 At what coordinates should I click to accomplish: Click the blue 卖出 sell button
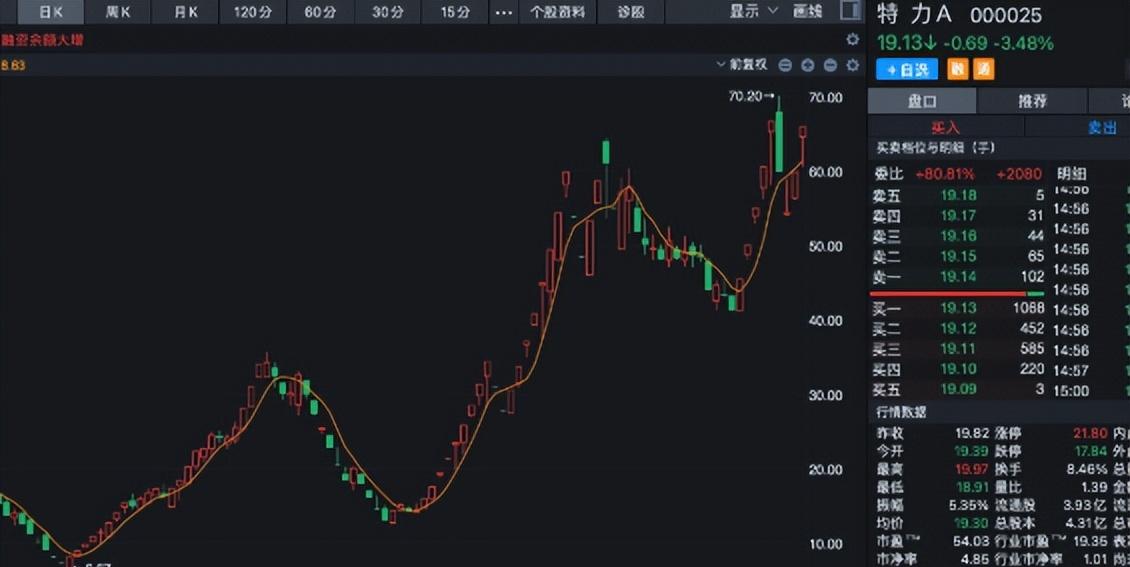tap(1102, 127)
